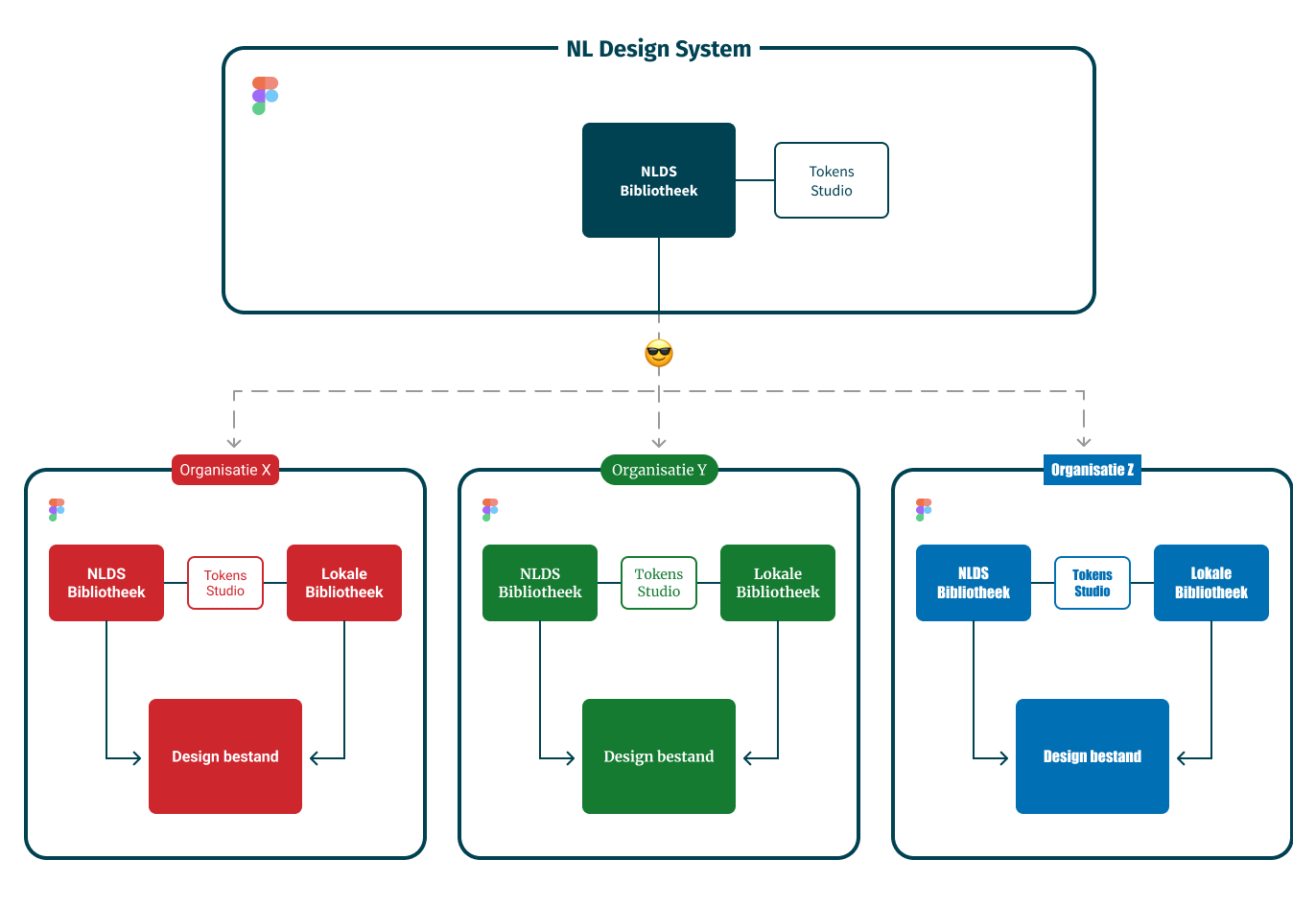
Task: Click the Figma logo in Organisatie Z box
Action: pos(924,510)
